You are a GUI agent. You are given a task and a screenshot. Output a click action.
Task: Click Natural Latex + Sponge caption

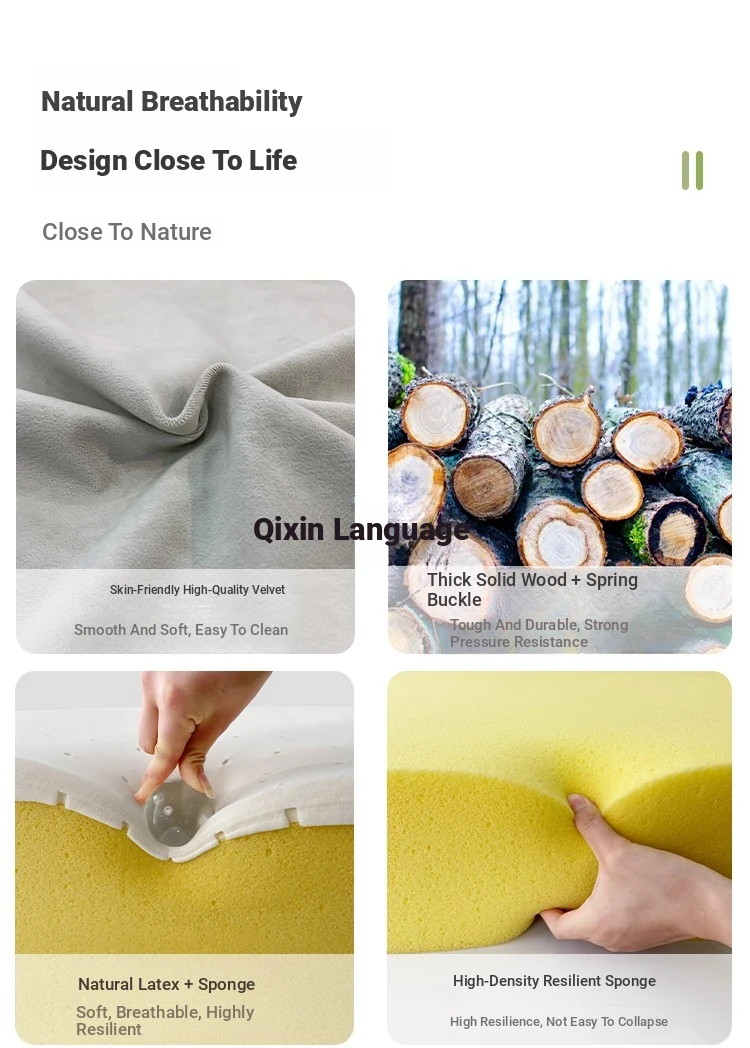click(x=166, y=984)
